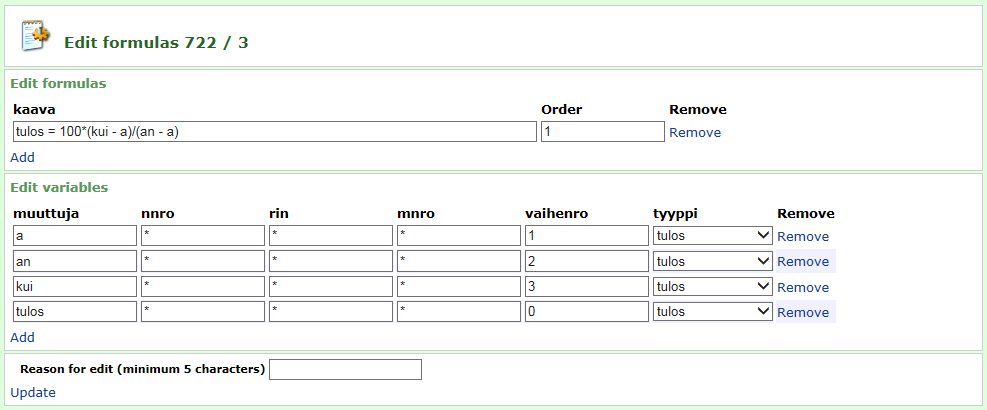Click vaihenro field for variable kui
The width and height of the screenshot is (987, 410).
point(586,287)
